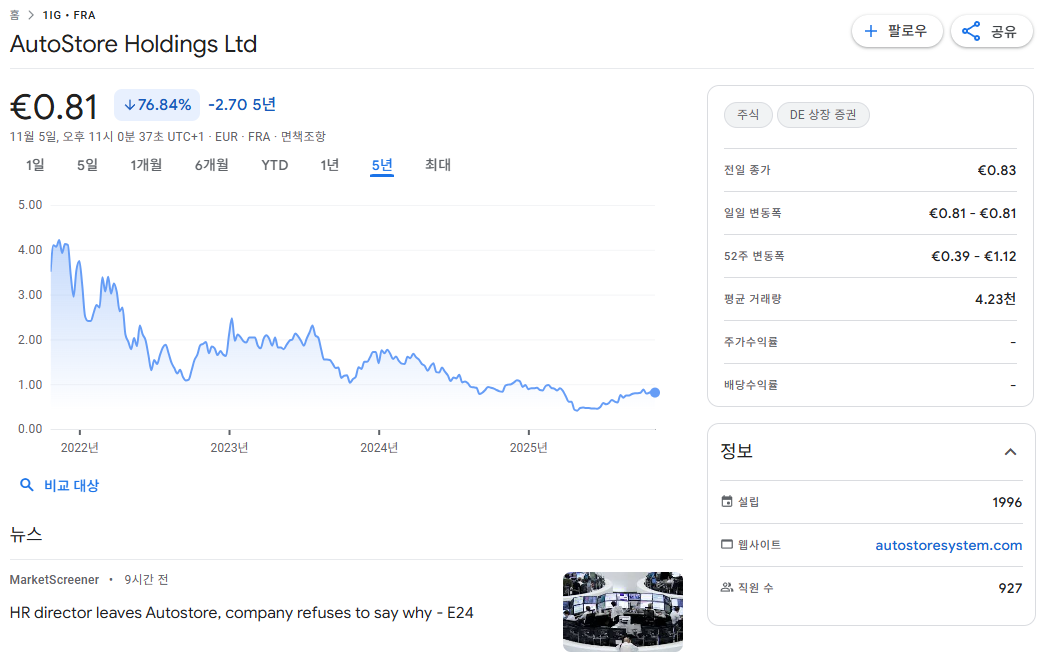
Task: Click the 주식 category chip
Action: (x=748, y=115)
